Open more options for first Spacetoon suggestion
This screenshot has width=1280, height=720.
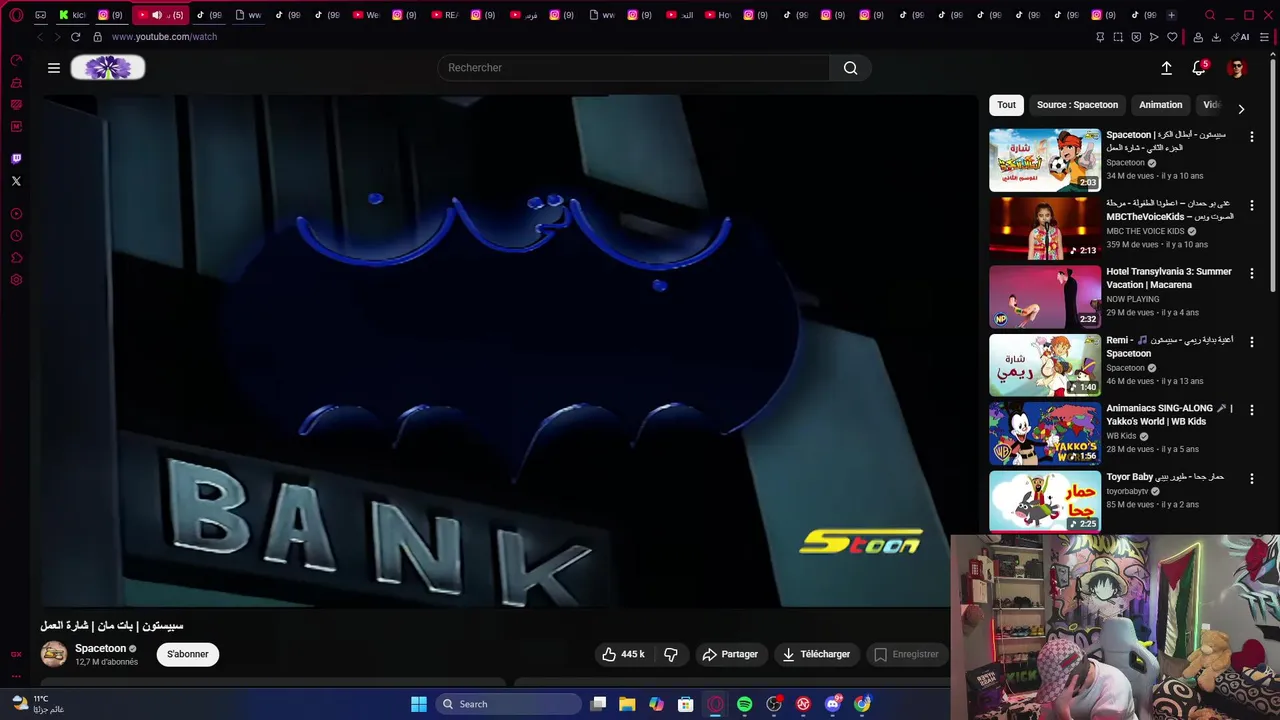click(x=1251, y=137)
